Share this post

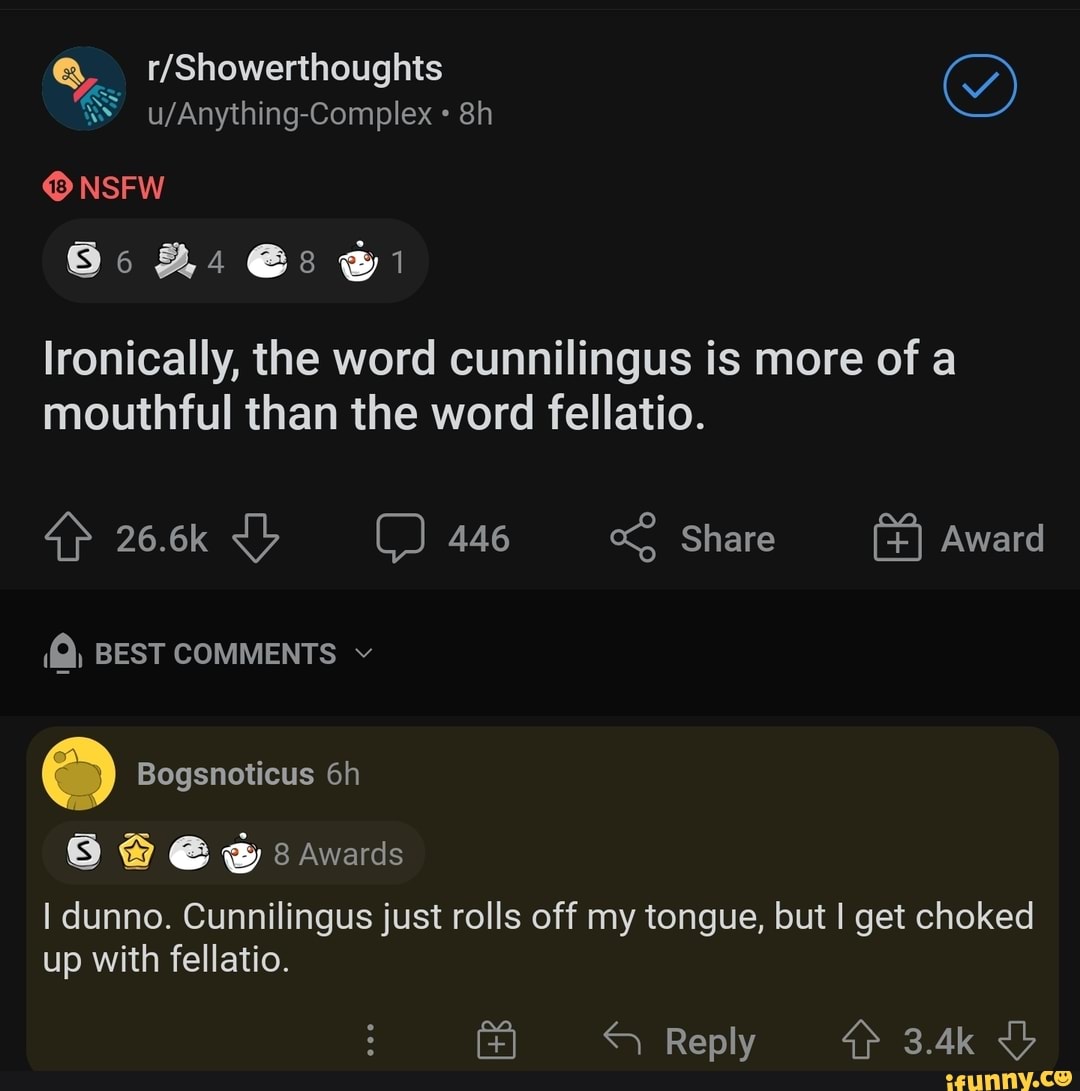693,539
